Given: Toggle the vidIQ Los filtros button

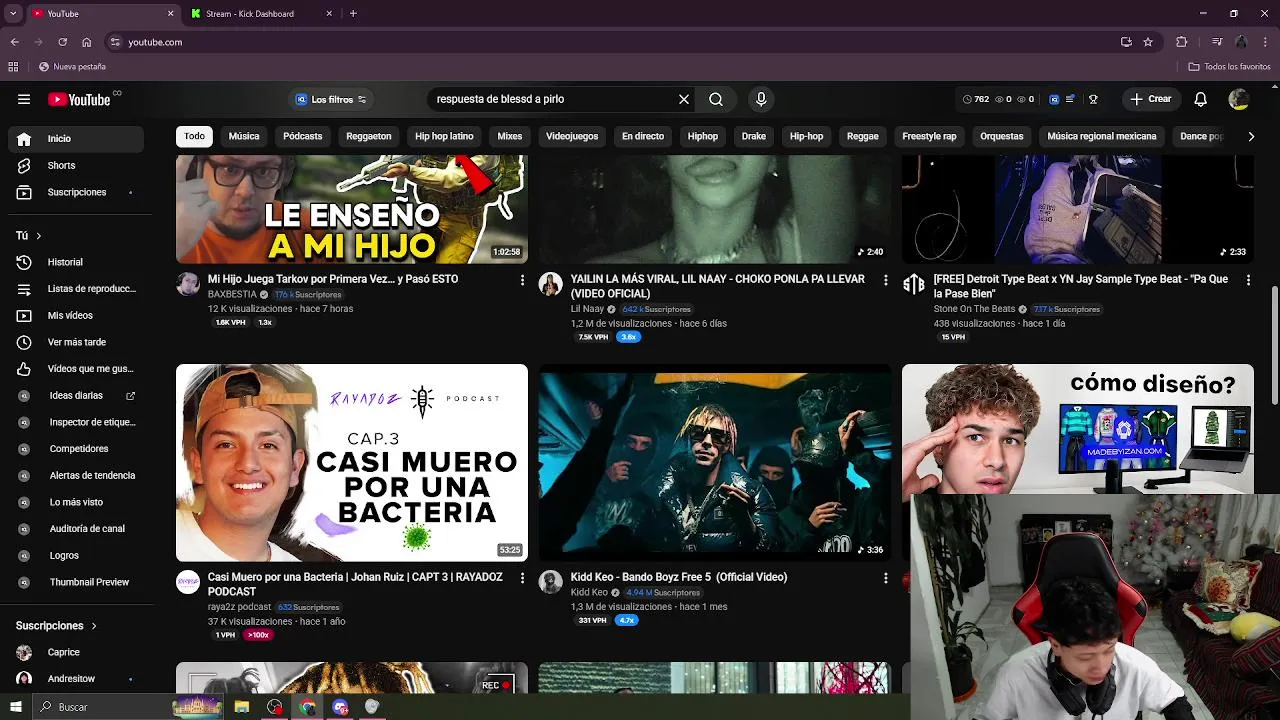Looking at the screenshot, I should (332, 99).
